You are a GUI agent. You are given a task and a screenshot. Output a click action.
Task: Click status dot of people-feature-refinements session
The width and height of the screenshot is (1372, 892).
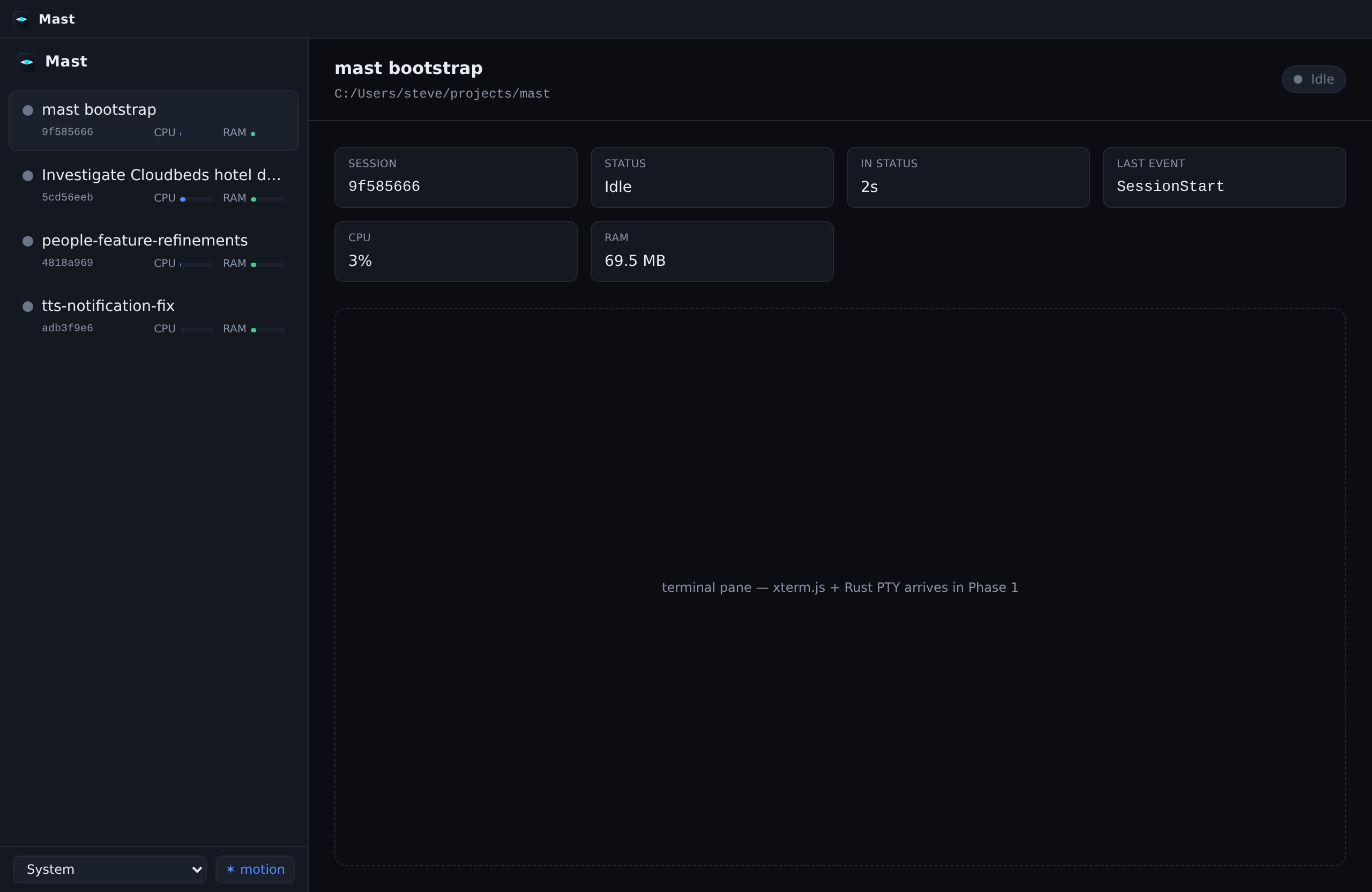(x=28, y=241)
